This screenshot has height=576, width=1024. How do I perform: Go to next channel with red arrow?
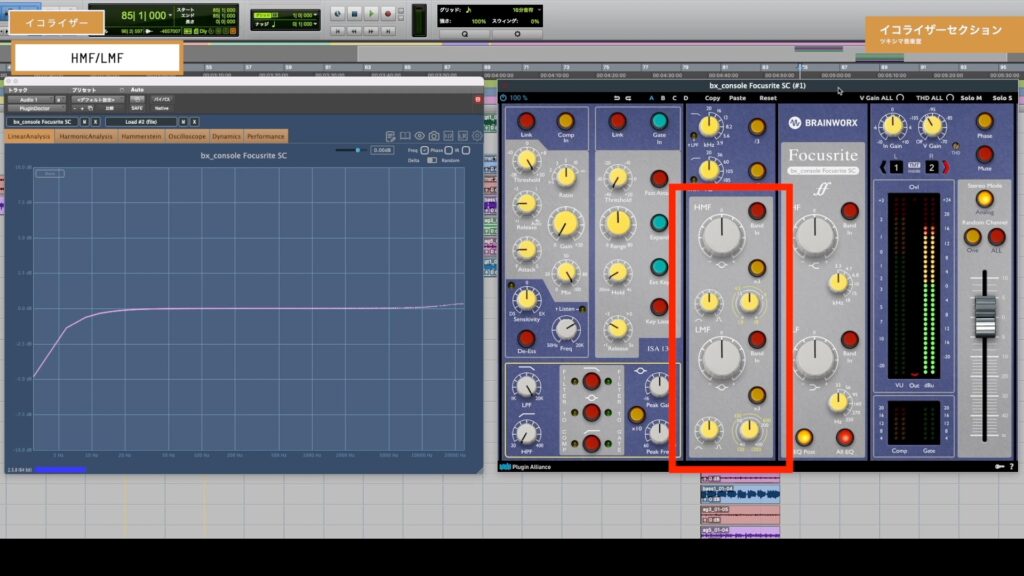946,167
